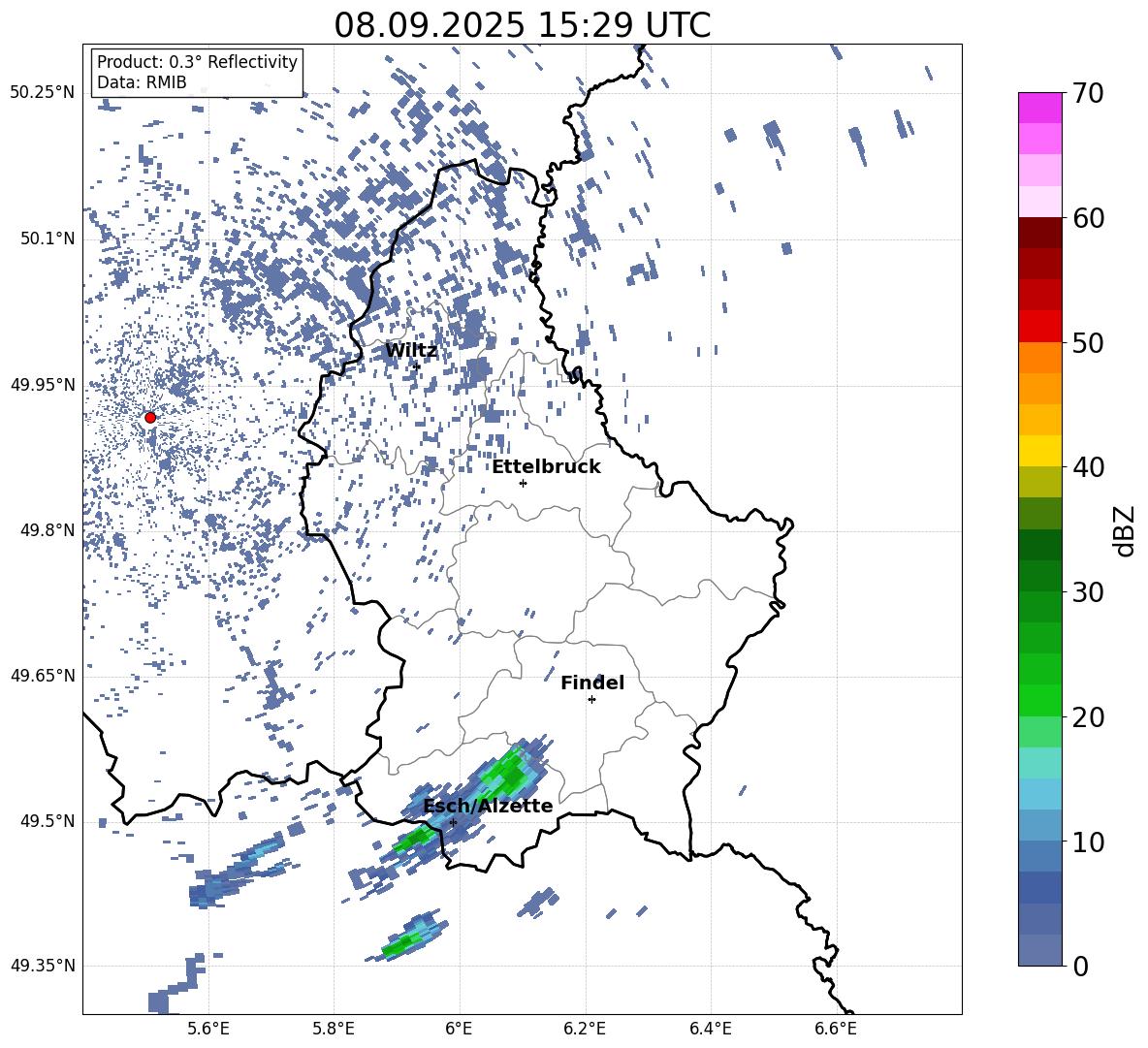Click the magenta top colorbar segment

1039,108
